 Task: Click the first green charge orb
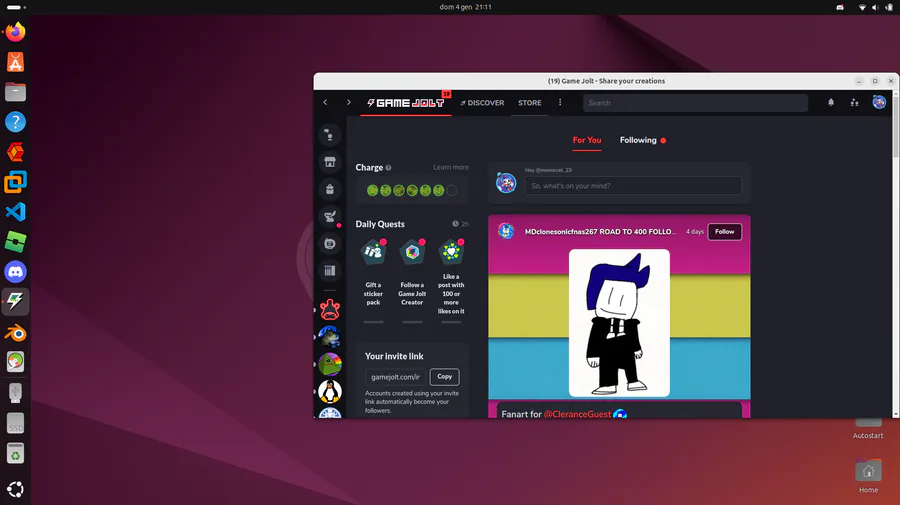(x=373, y=191)
